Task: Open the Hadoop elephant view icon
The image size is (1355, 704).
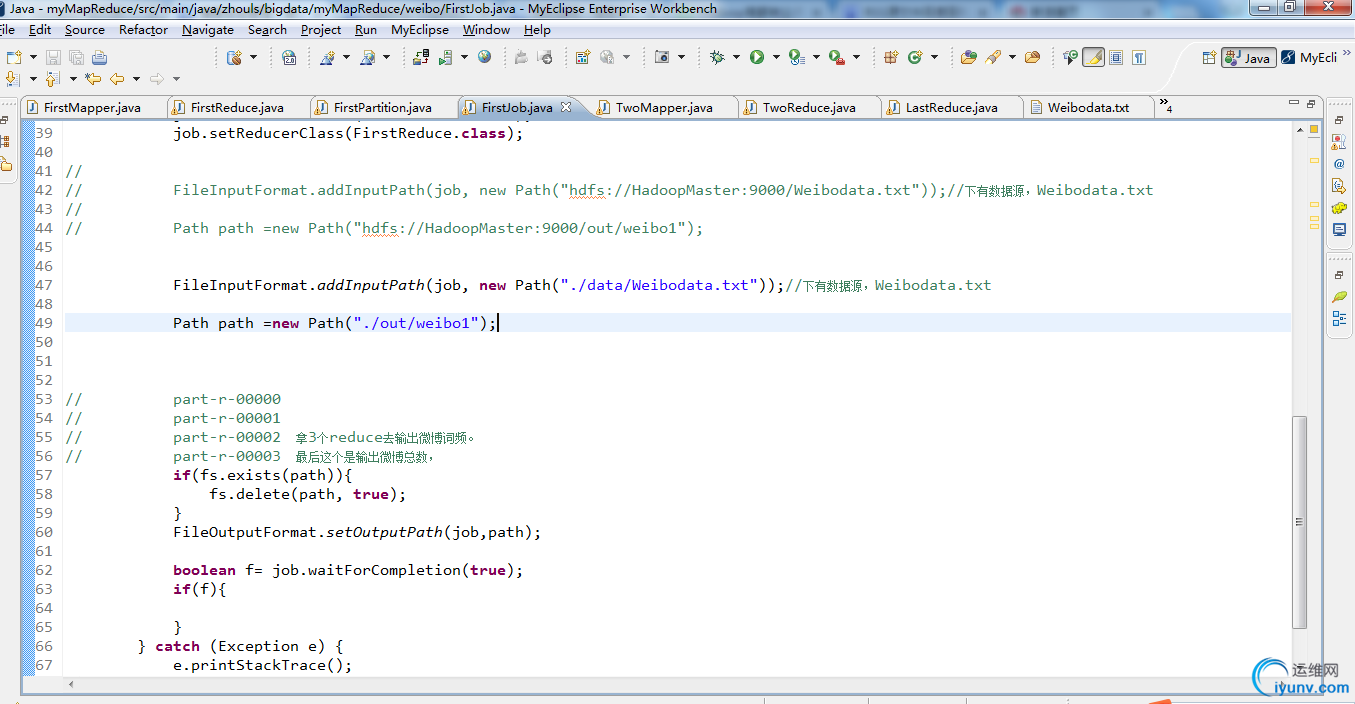Action: click(1339, 208)
